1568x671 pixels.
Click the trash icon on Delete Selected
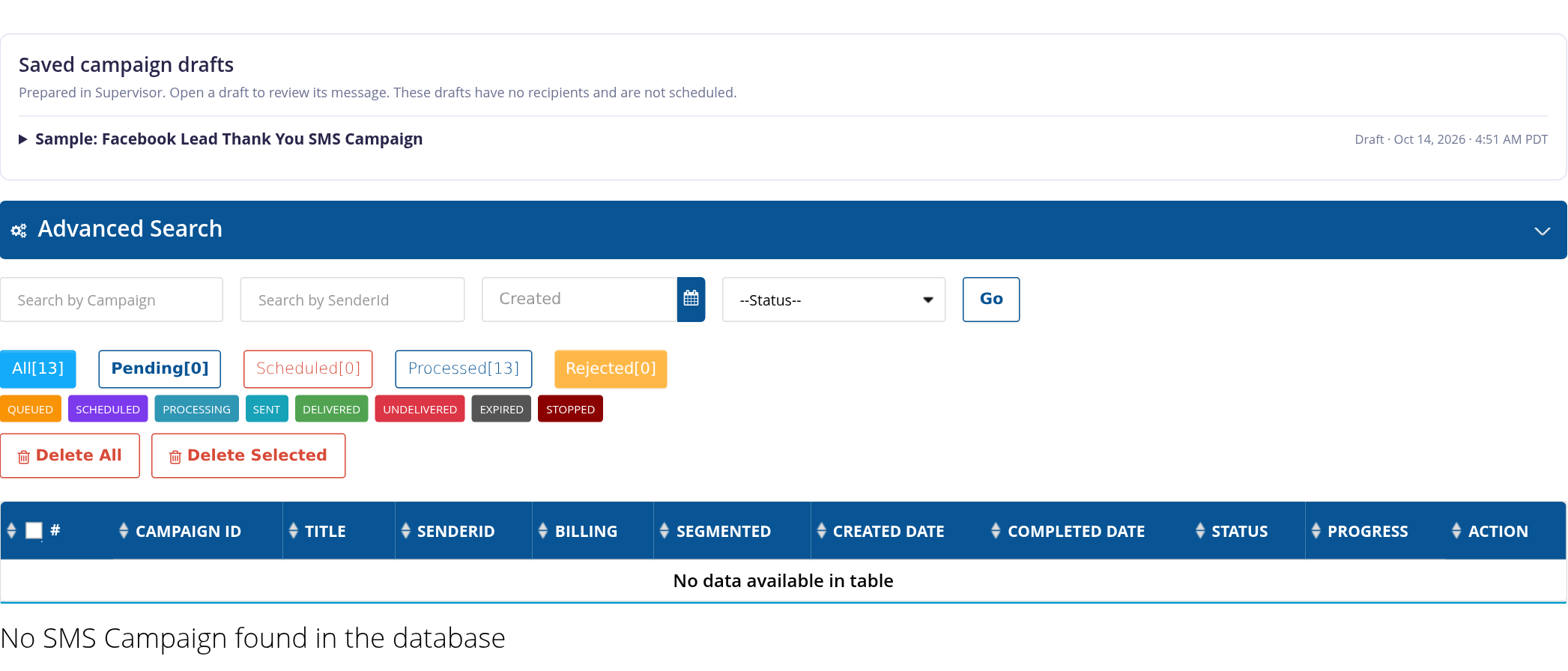pos(175,457)
